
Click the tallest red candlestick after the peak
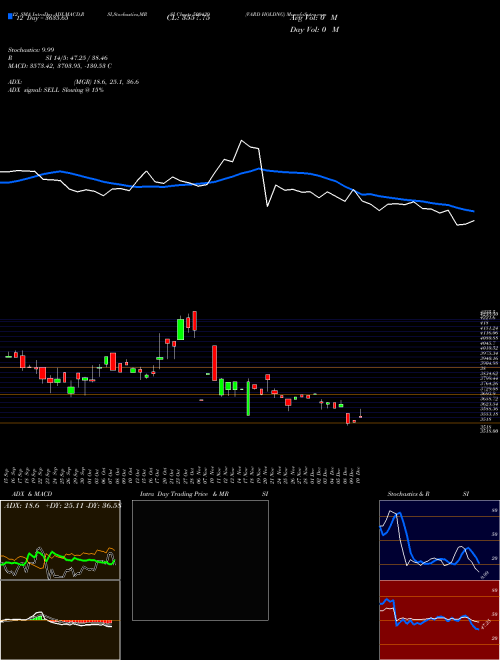214,363
